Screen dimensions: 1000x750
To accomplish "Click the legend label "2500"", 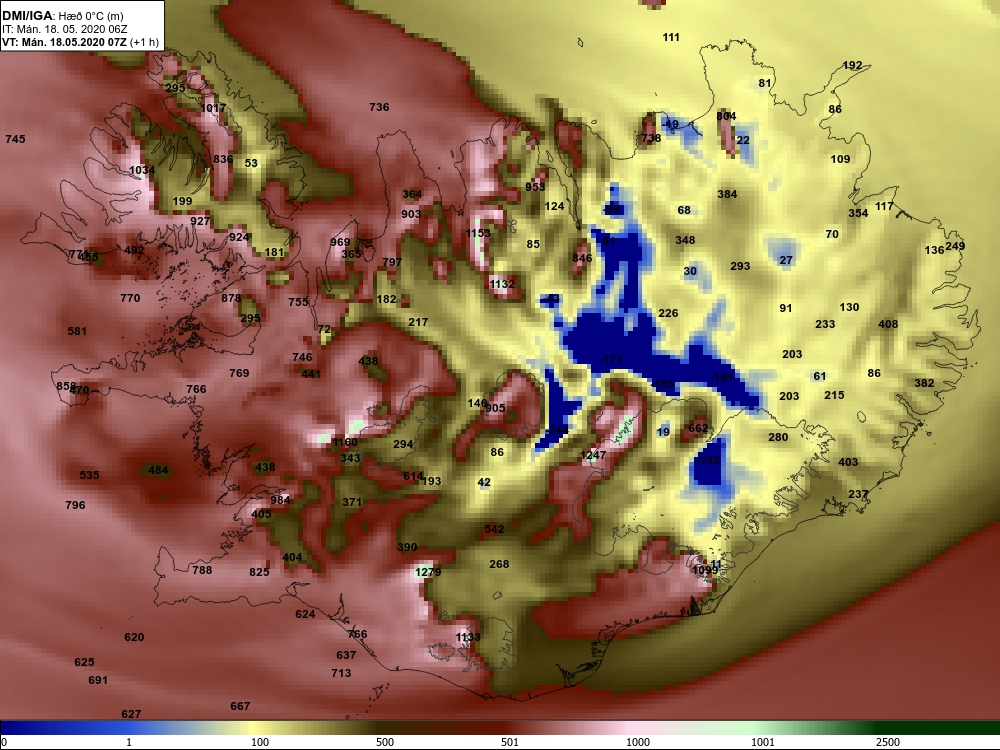I will (x=888, y=742).
